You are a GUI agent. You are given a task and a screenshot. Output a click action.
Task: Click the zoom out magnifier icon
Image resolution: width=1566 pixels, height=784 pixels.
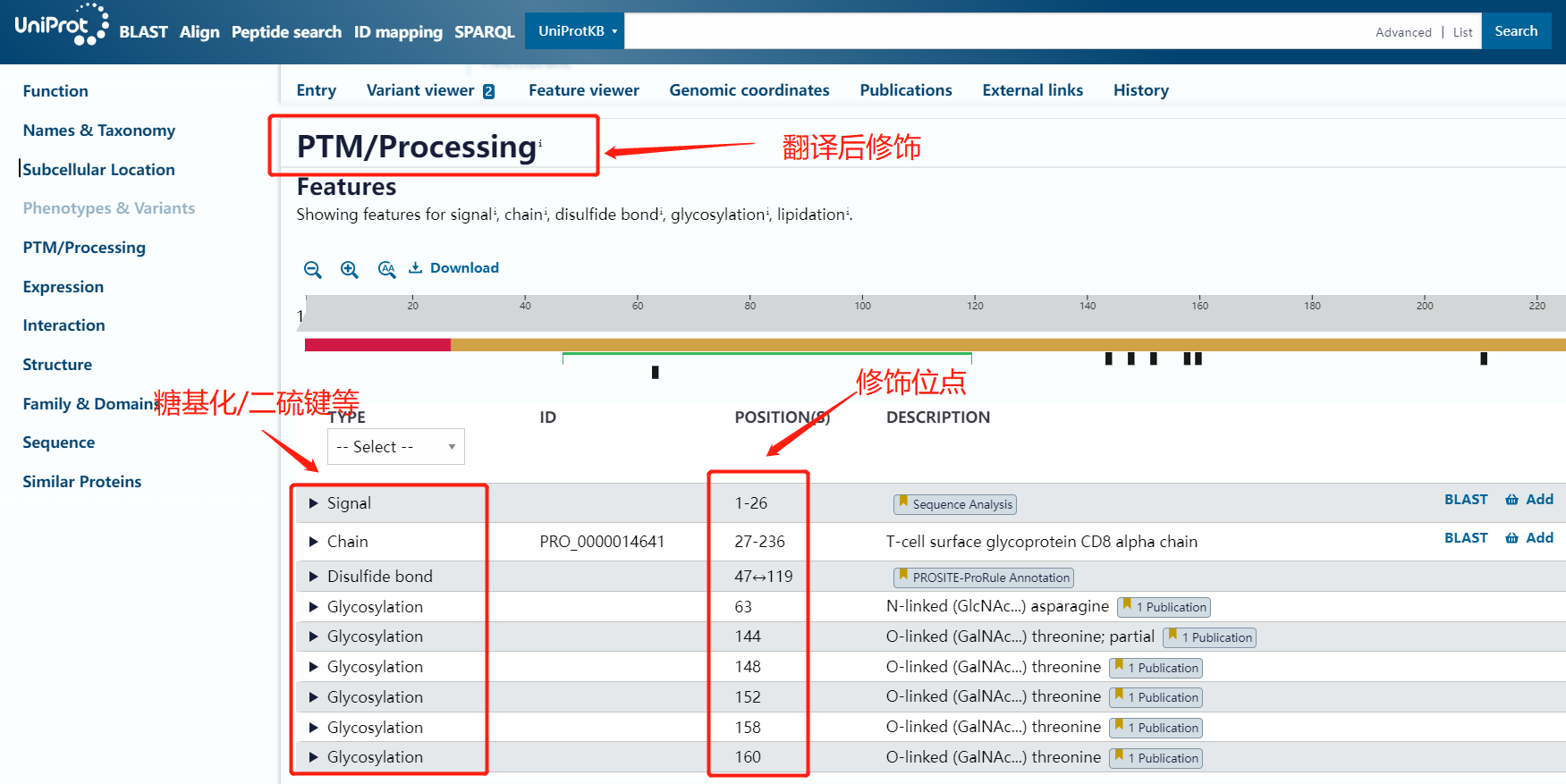312,269
